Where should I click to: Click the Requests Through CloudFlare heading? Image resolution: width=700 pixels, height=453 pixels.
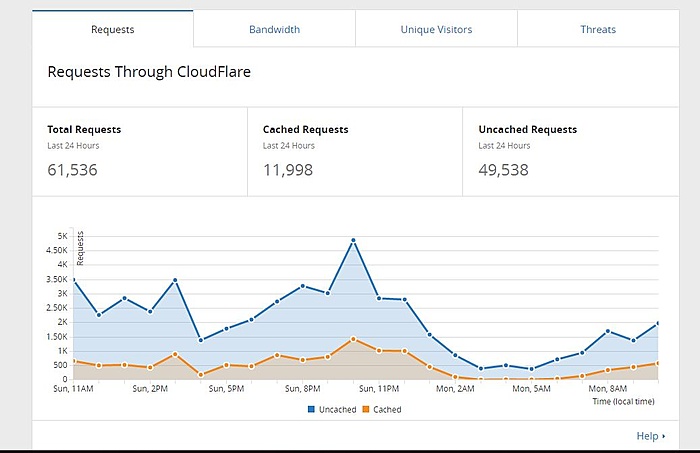[x=149, y=72]
